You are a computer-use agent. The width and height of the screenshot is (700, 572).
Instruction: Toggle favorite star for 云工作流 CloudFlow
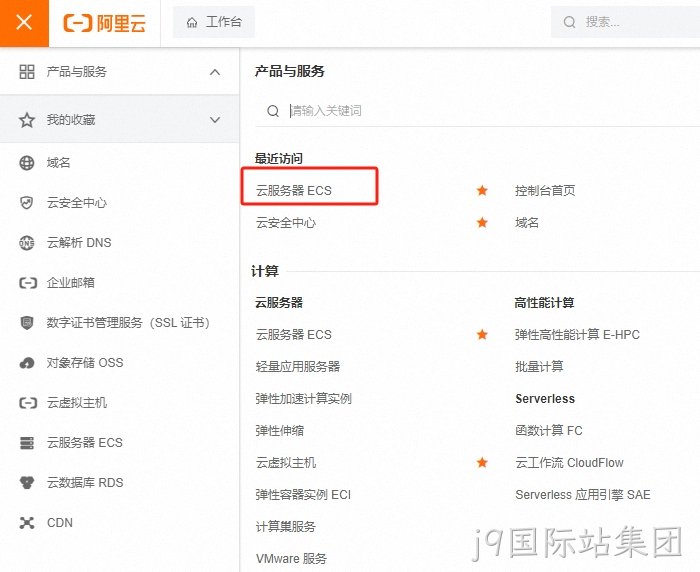482,463
